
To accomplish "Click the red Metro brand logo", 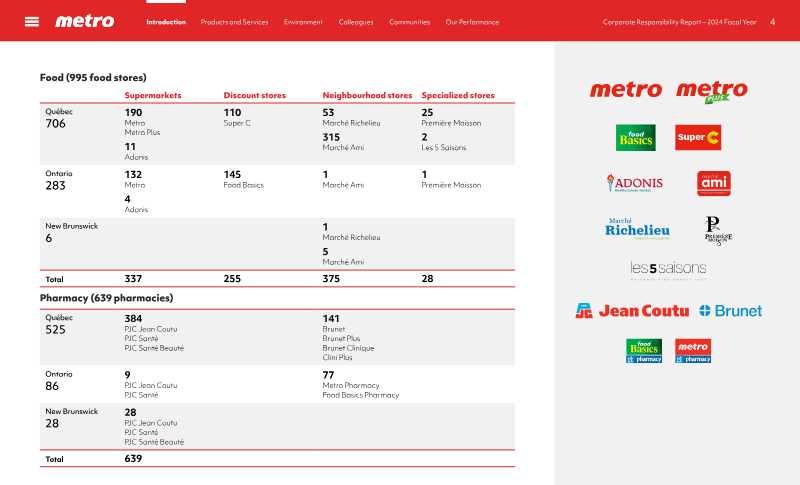I will click(x=626, y=90).
